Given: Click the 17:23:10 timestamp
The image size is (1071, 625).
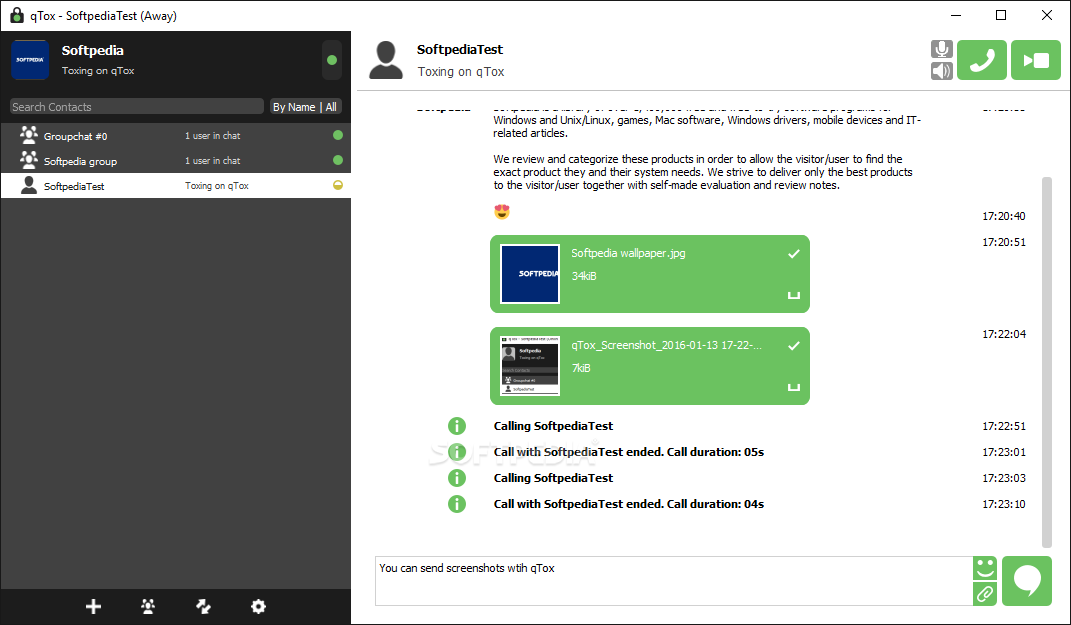Looking at the screenshot, I should click(x=1004, y=504).
